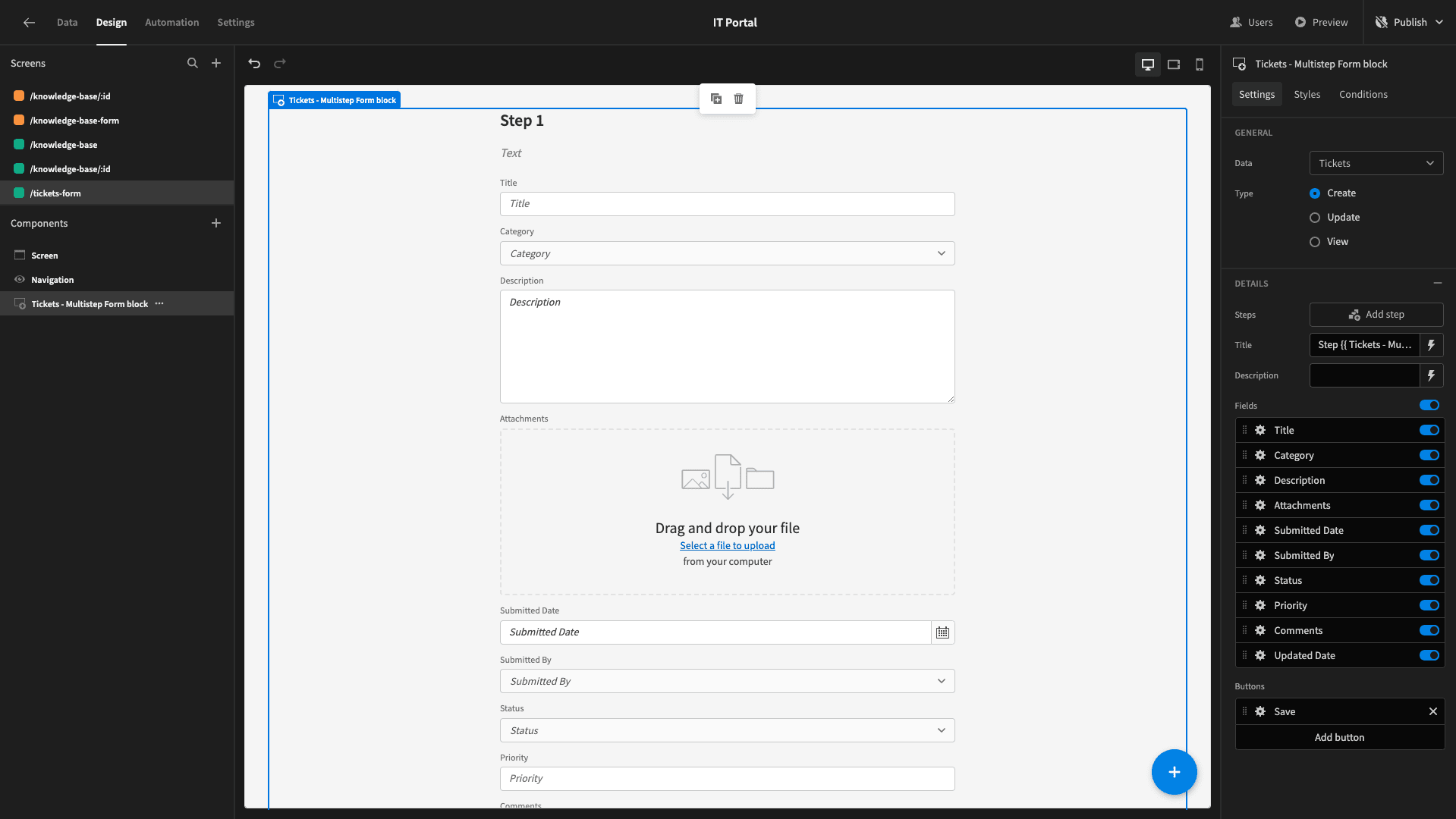
Task: Search screens with magnifier icon
Action: pos(193,63)
